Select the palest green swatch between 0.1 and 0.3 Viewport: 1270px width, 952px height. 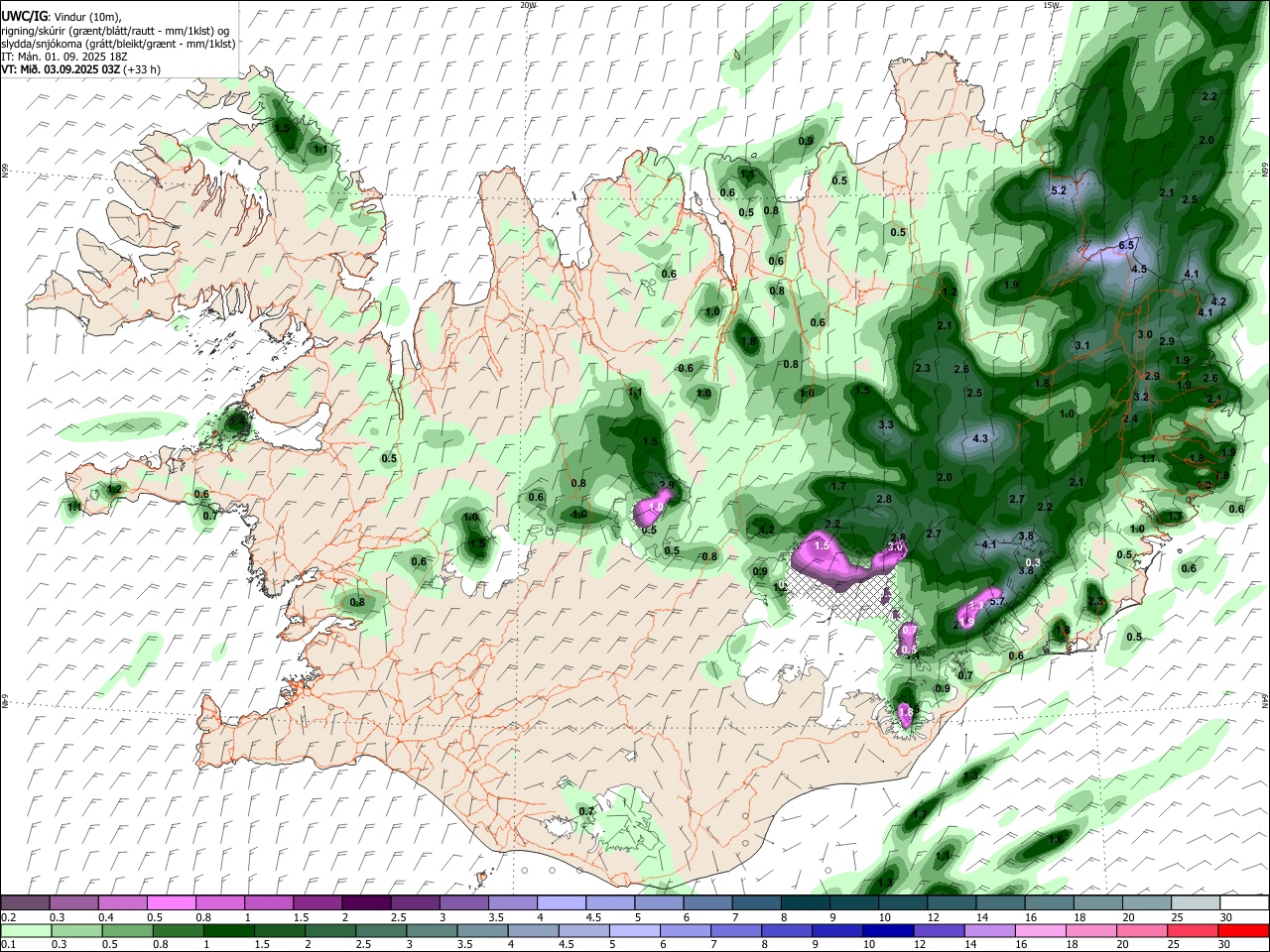click(25, 930)
